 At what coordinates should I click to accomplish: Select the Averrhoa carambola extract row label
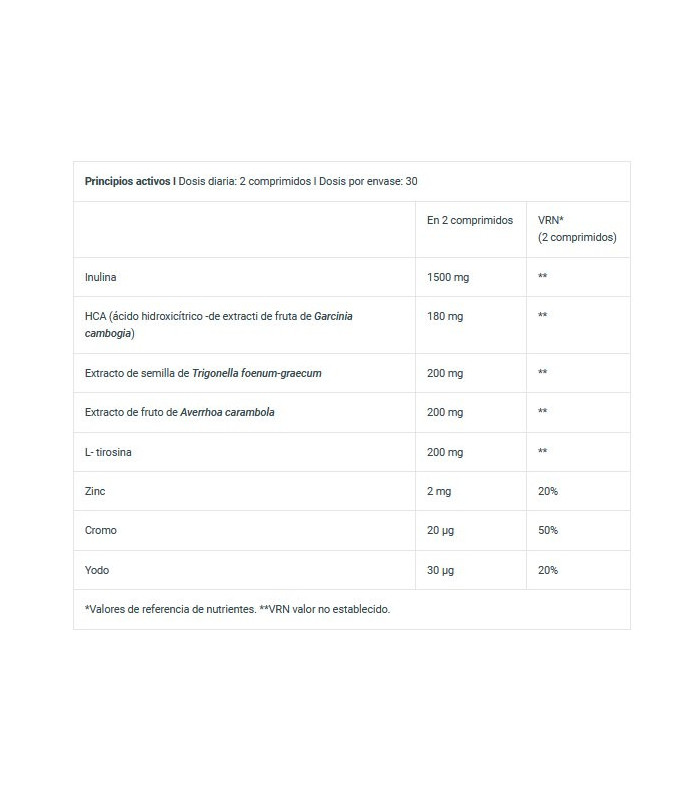(180, 412)
